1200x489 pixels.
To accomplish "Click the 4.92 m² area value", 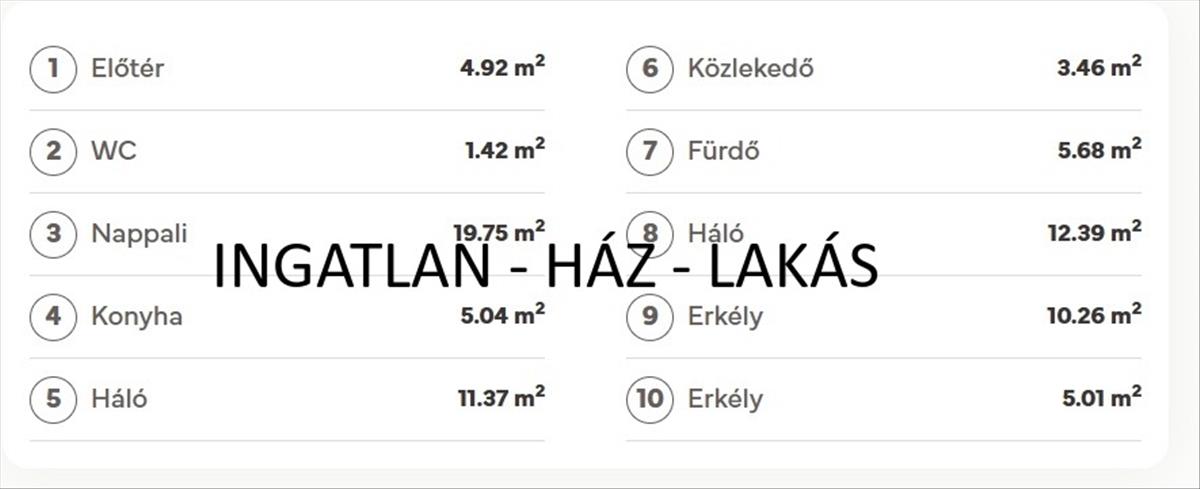I will coord(502,69).
